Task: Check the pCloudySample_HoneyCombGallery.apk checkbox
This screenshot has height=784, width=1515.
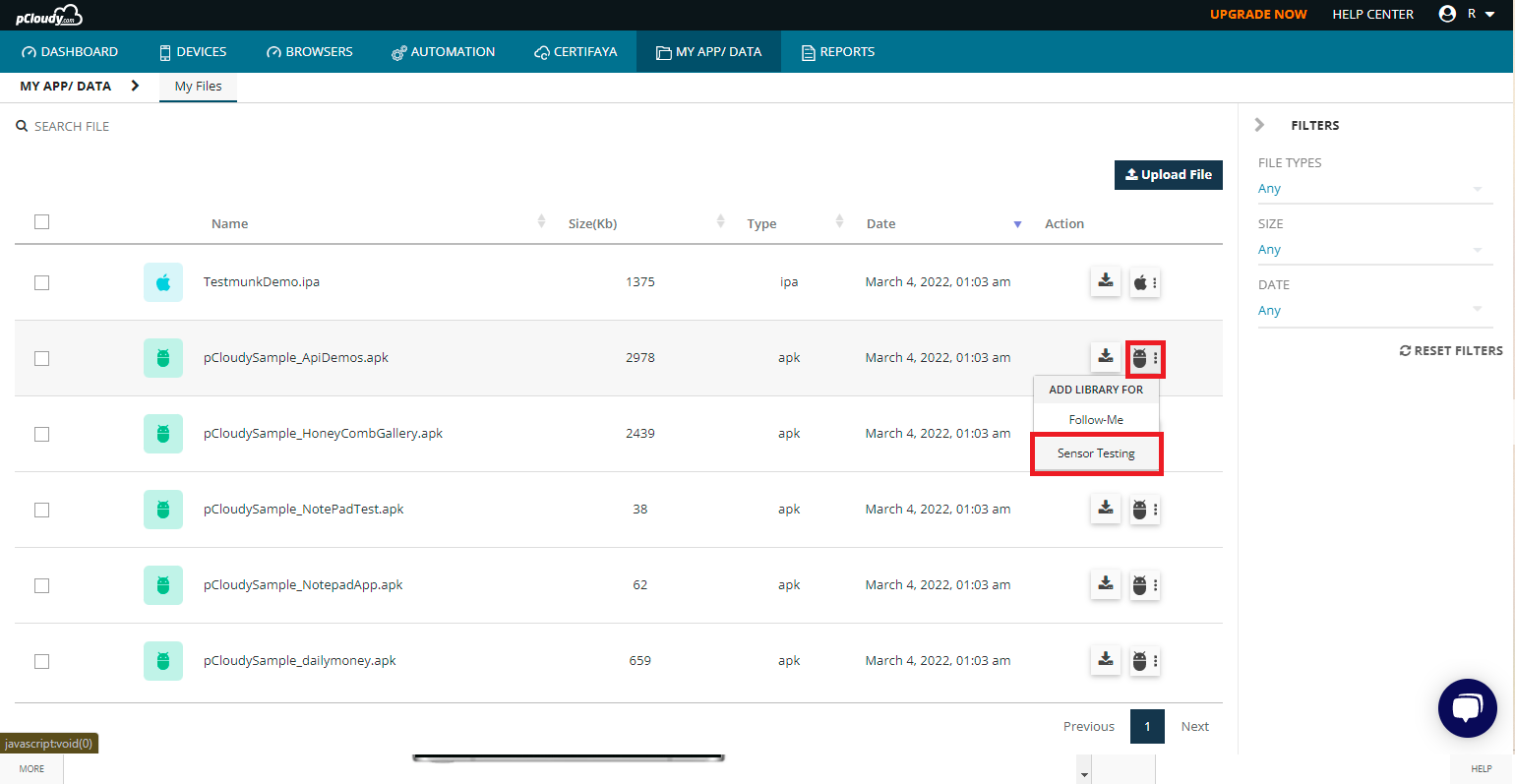Action: 41,434
